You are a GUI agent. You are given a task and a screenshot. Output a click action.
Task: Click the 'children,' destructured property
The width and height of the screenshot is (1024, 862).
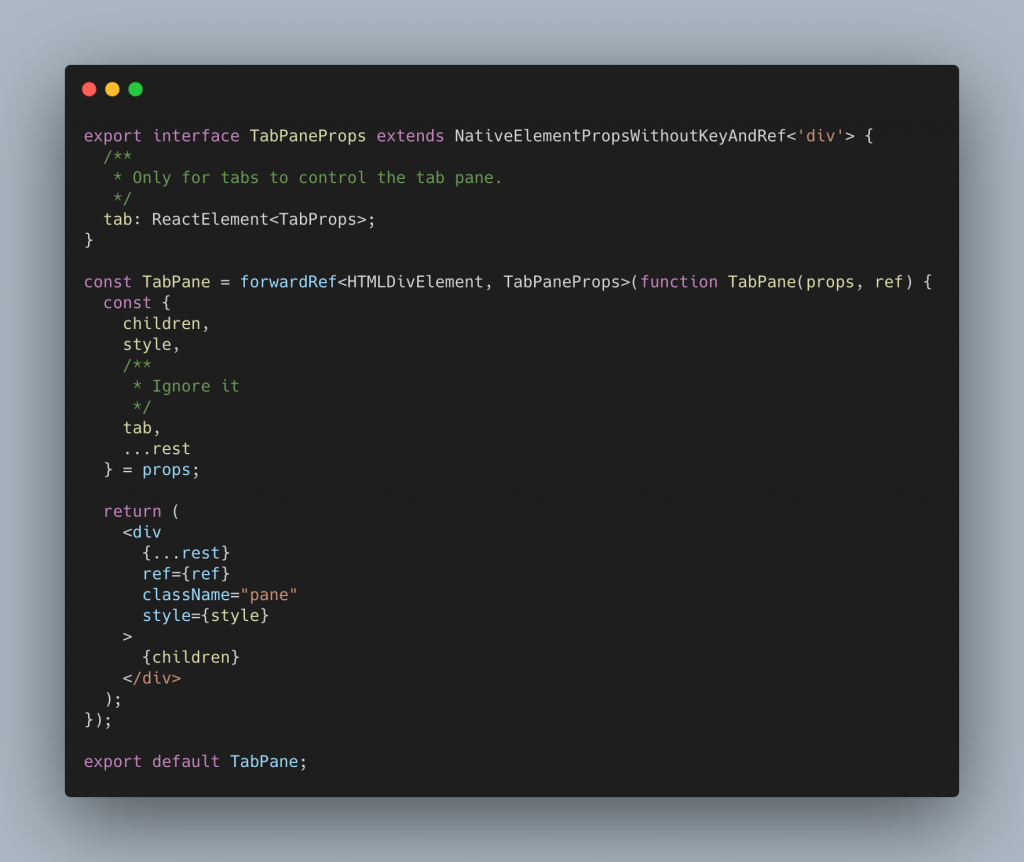point(166,324)
